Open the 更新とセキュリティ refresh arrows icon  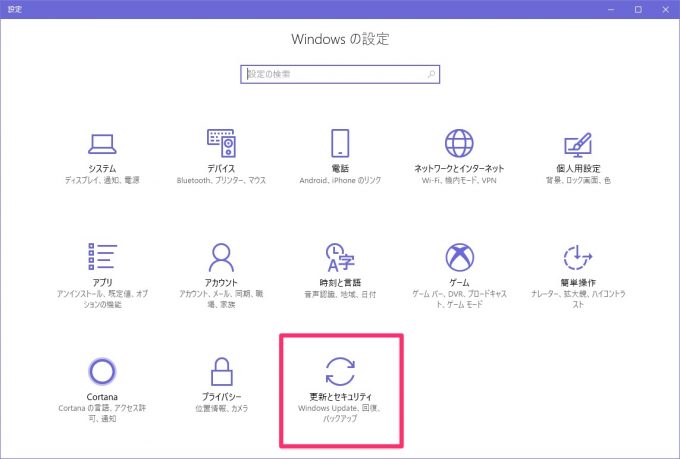[340, 371]
